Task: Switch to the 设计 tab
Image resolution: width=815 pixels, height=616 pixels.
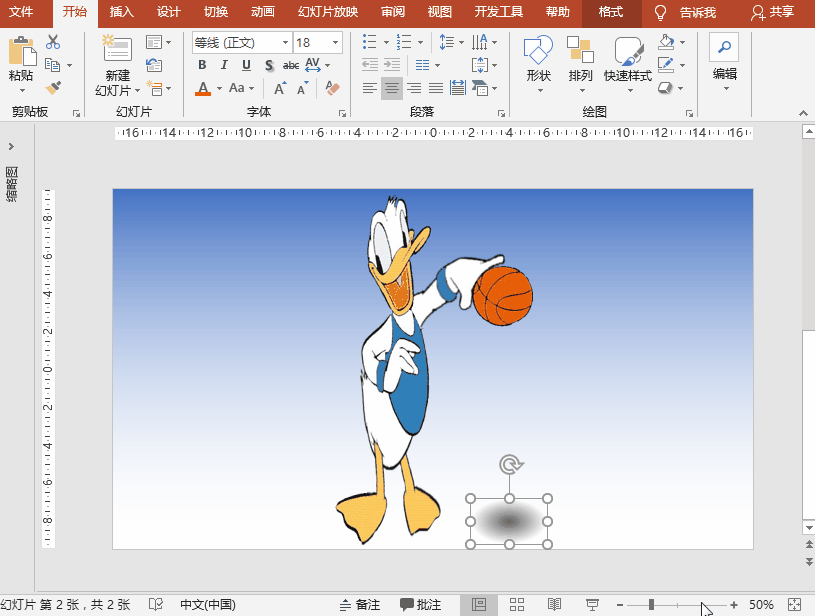Action: pos(168,11)
